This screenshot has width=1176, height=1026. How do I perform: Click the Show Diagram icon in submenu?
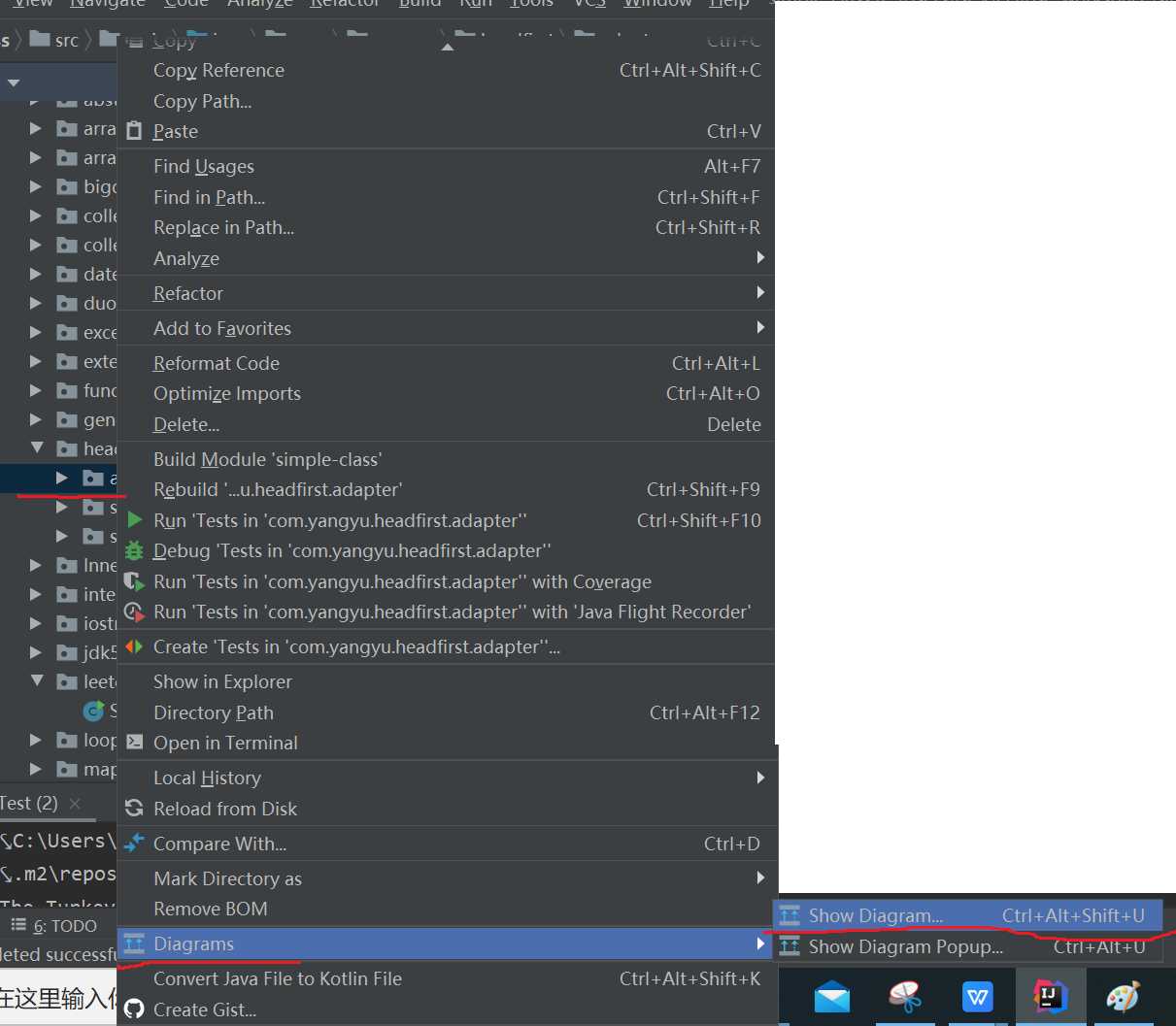coord(790,915)
